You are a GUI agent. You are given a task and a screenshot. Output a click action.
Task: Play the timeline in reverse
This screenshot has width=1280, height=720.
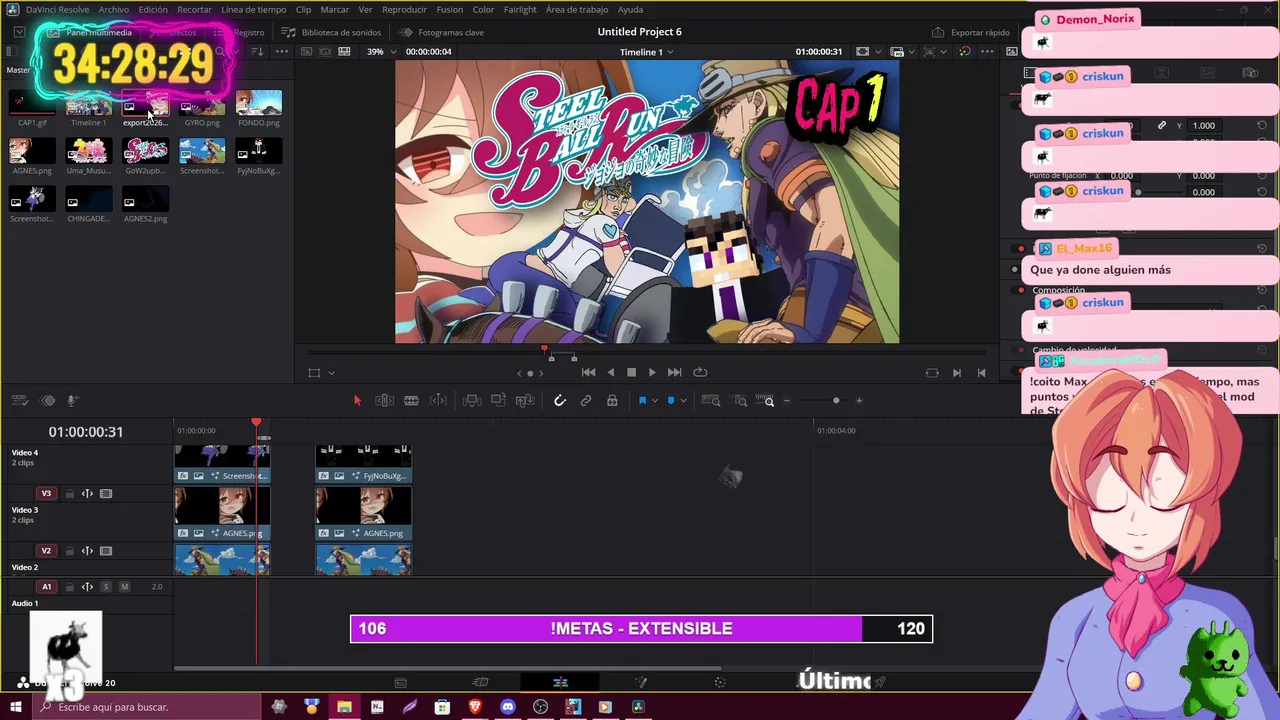pos(610,372)
